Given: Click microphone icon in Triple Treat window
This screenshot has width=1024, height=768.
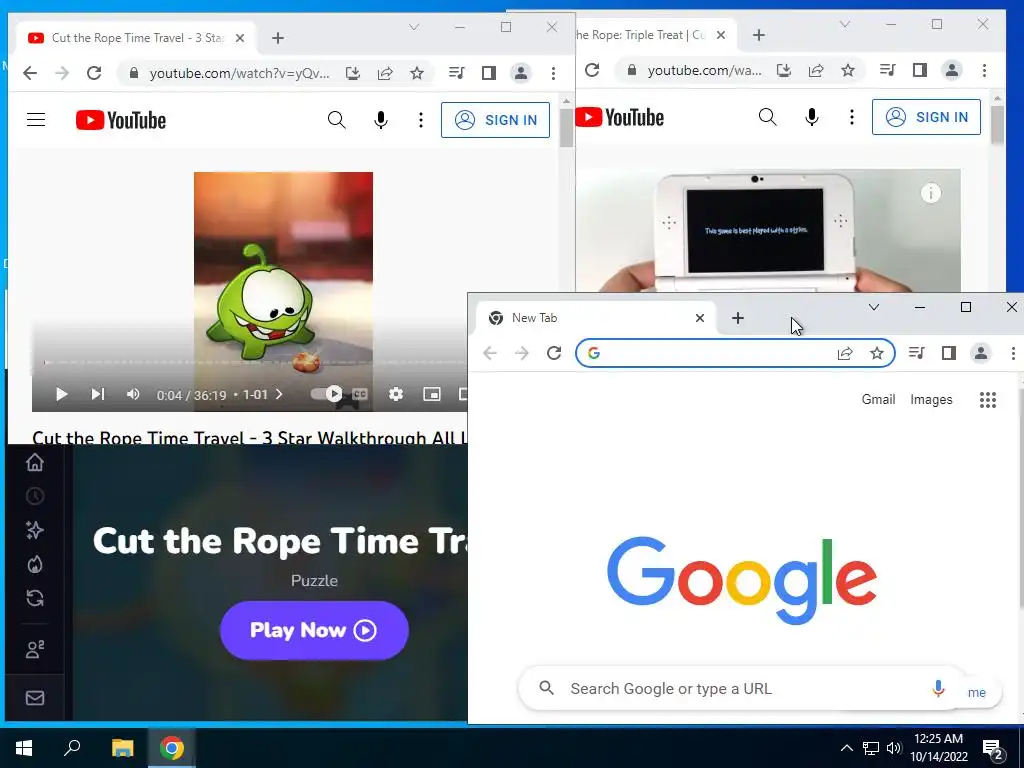Looking at the screenshot, I should coord(812,117).
